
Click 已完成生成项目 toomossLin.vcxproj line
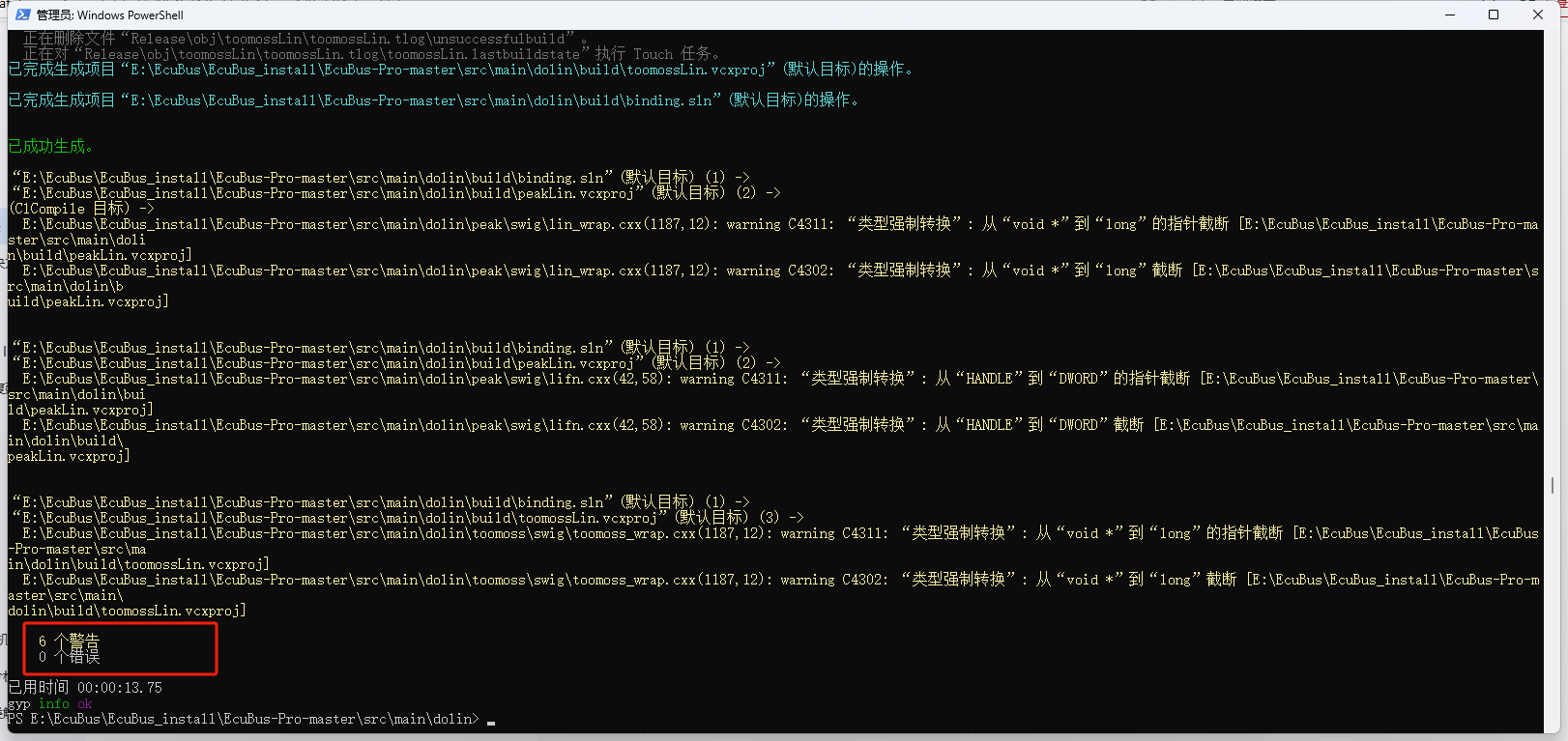tap(460, 70)
